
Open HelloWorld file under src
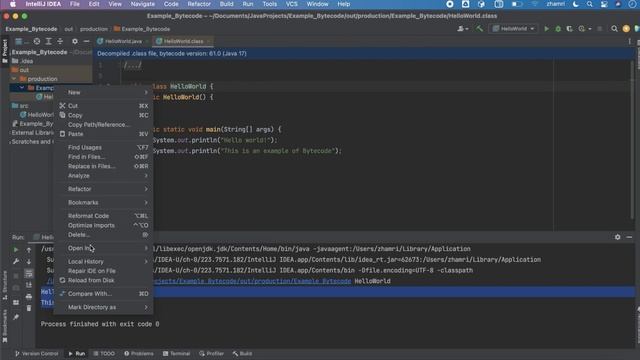coord(37,115)
